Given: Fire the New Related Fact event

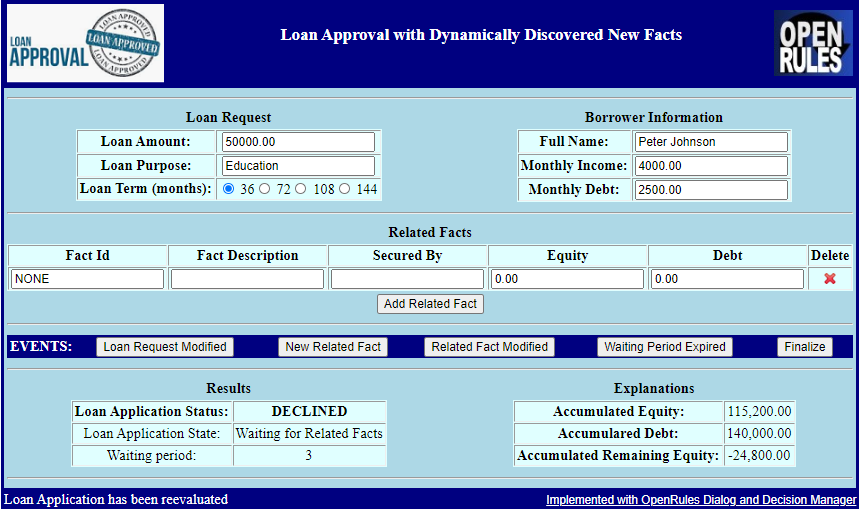Looking at the screenshot, I should pos(333,347).
